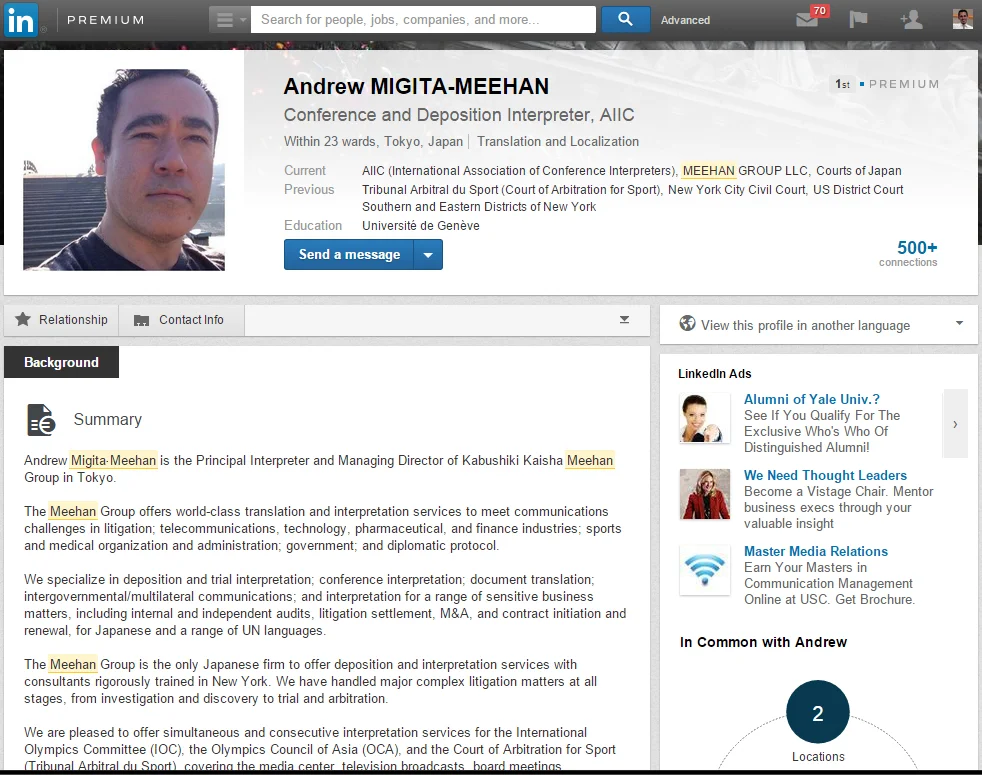Select the Background section header
982x775 pixels.
coord(61,362)
